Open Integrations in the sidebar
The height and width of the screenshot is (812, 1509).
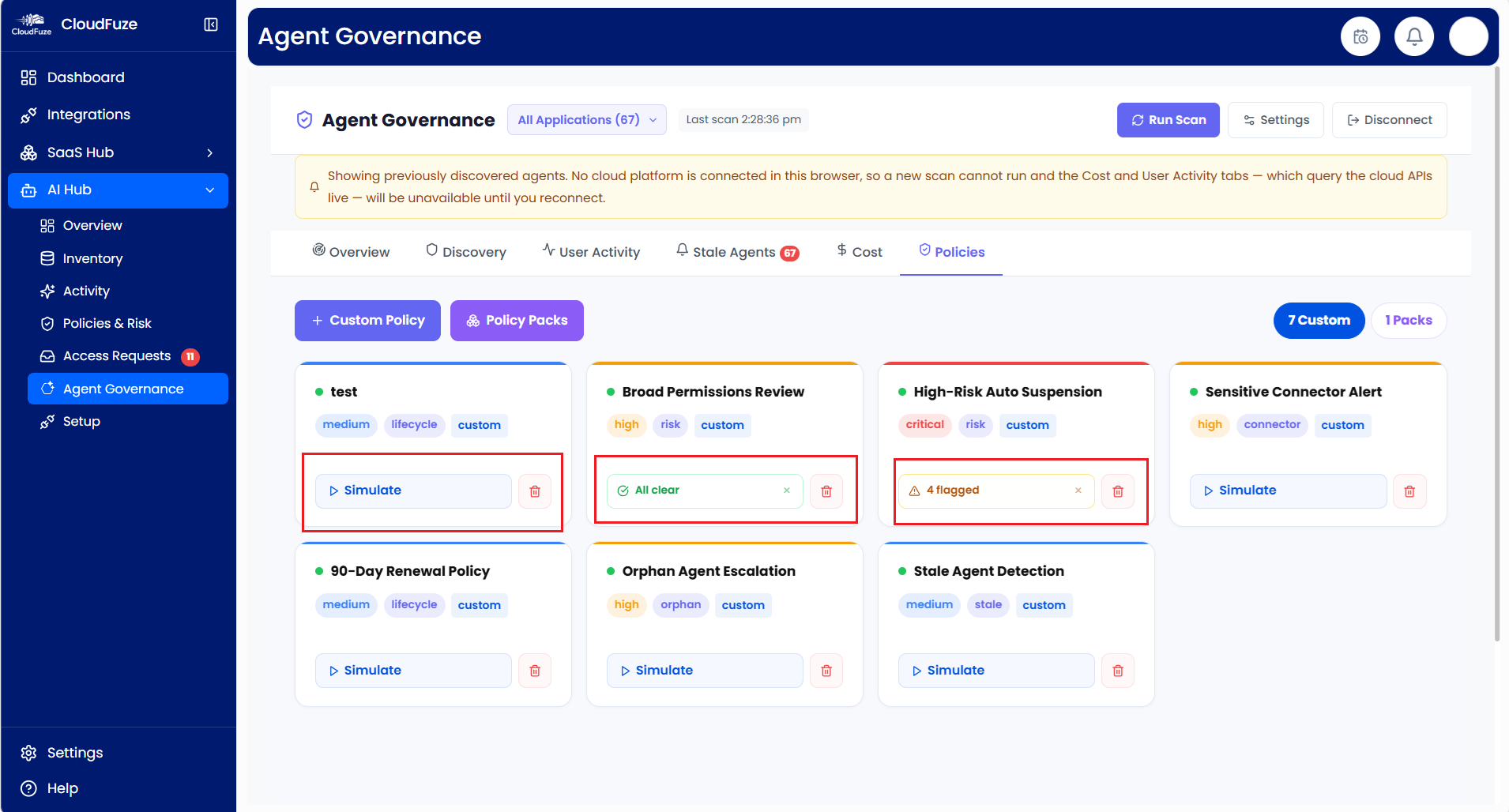pyautogui.click(x=118, y=115)
